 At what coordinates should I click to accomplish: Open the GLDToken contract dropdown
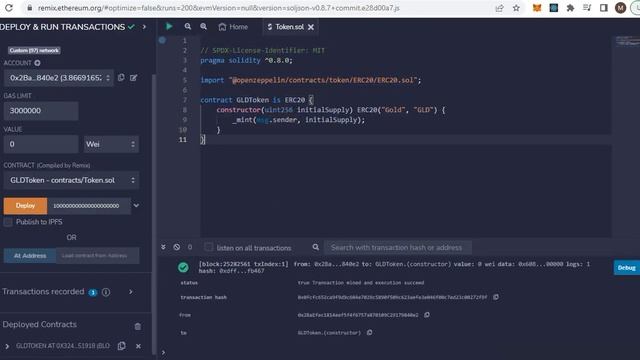[x=71, y=180]
